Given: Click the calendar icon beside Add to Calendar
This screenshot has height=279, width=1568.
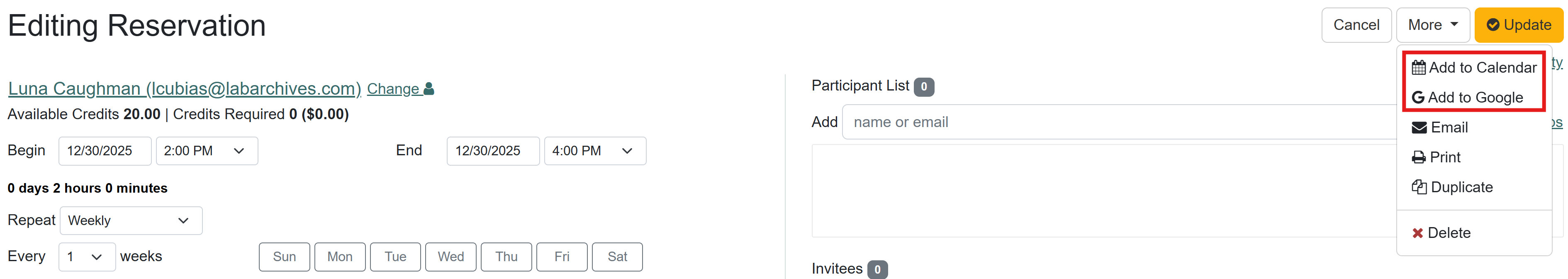Looking at the screenshot, I should point(1418,68).
